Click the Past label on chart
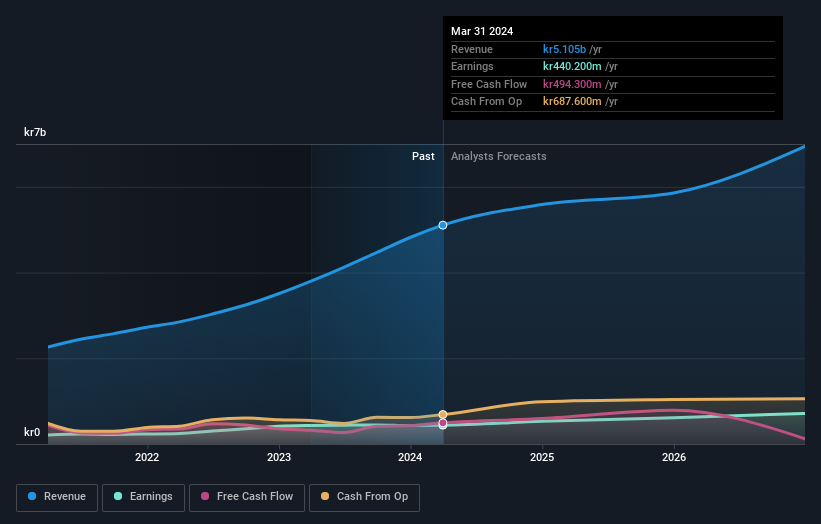The height and width of the screenshot is (524, 821). coord(423,156)
